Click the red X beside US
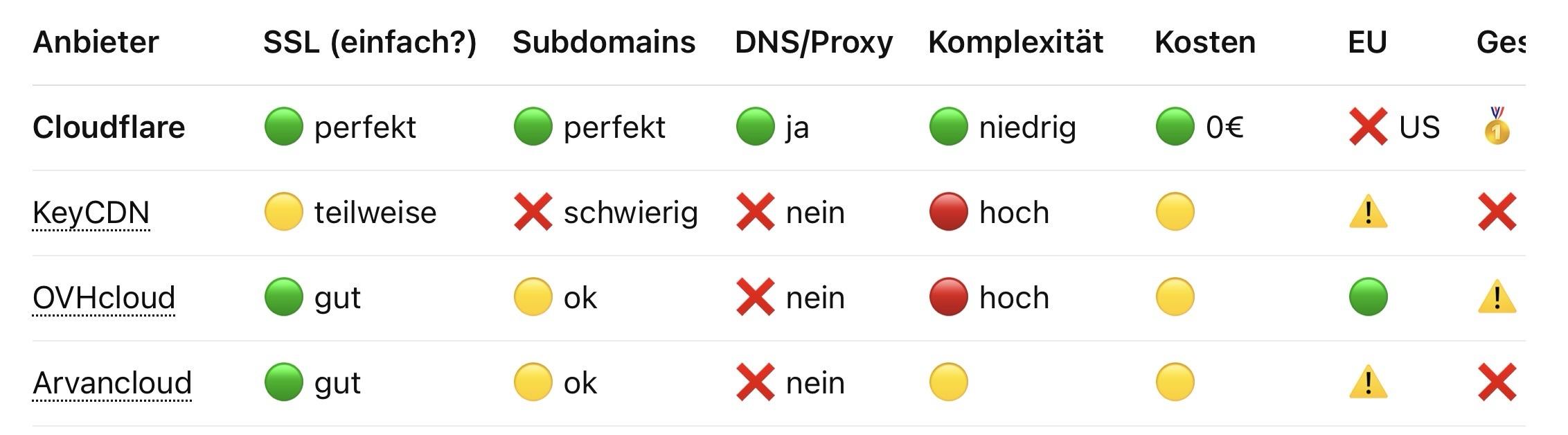This screenshot has height=435, width=1568. [1368, 127]
